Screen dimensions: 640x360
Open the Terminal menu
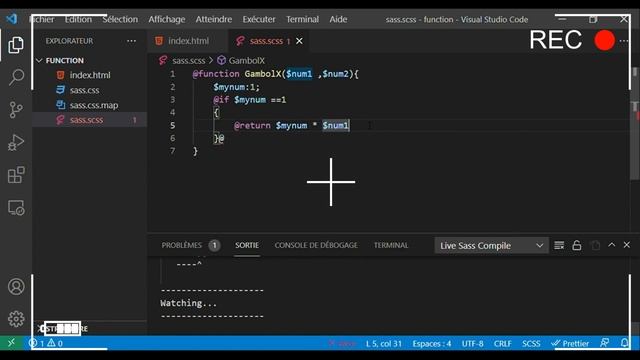point(302,19)
